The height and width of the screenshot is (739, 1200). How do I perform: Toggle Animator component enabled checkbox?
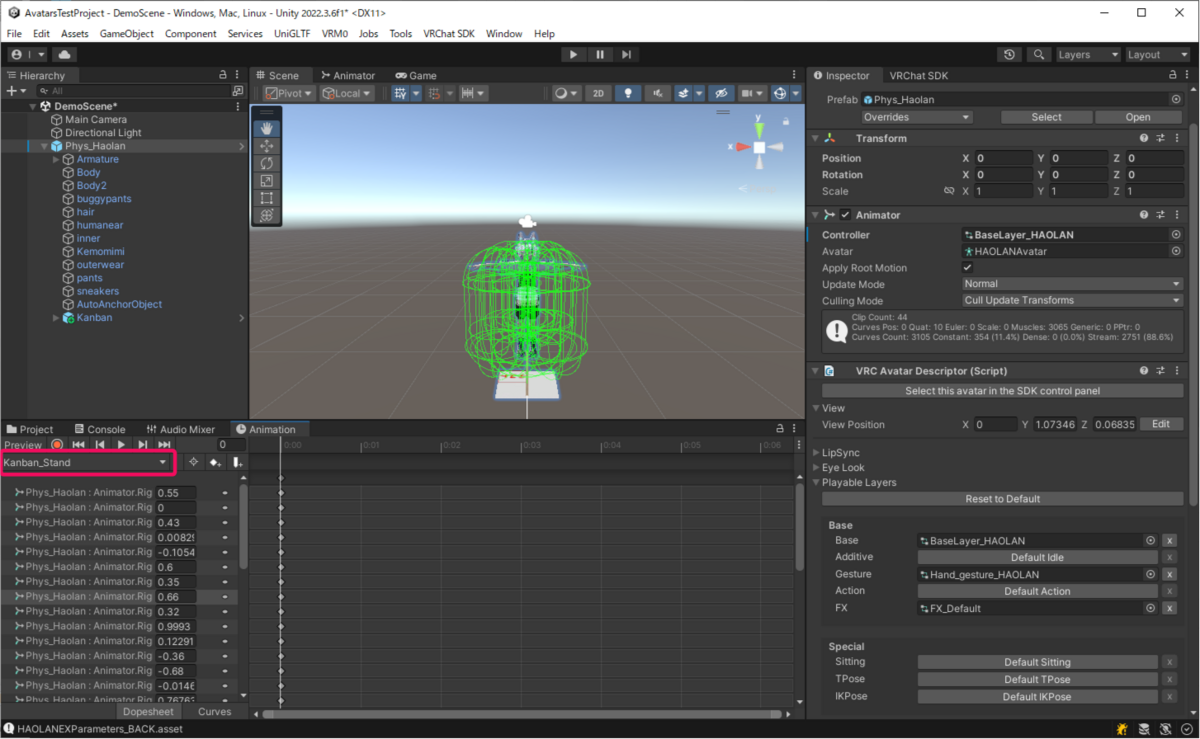point(845,215)
